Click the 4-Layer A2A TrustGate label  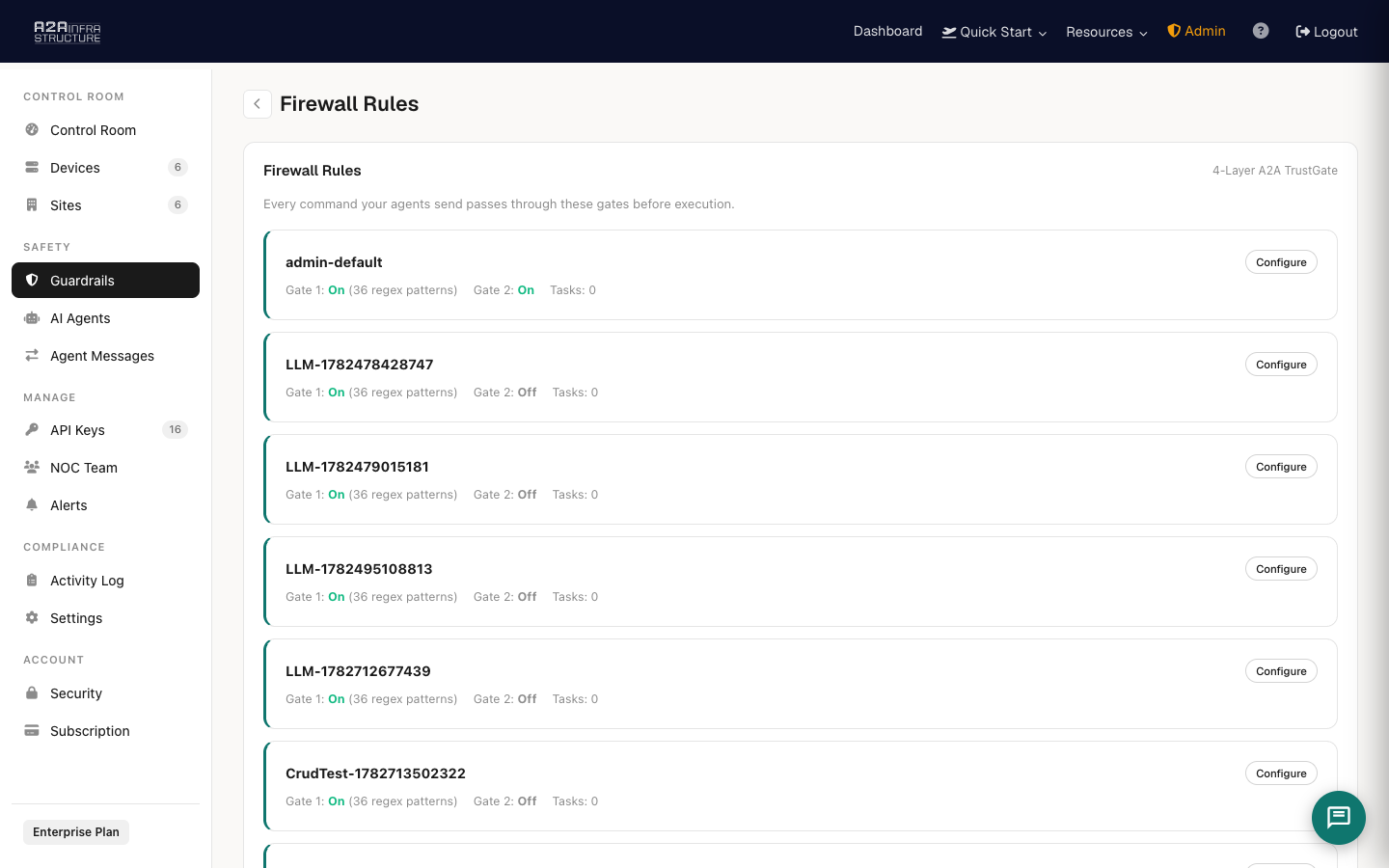click(x=1275, y=171)
